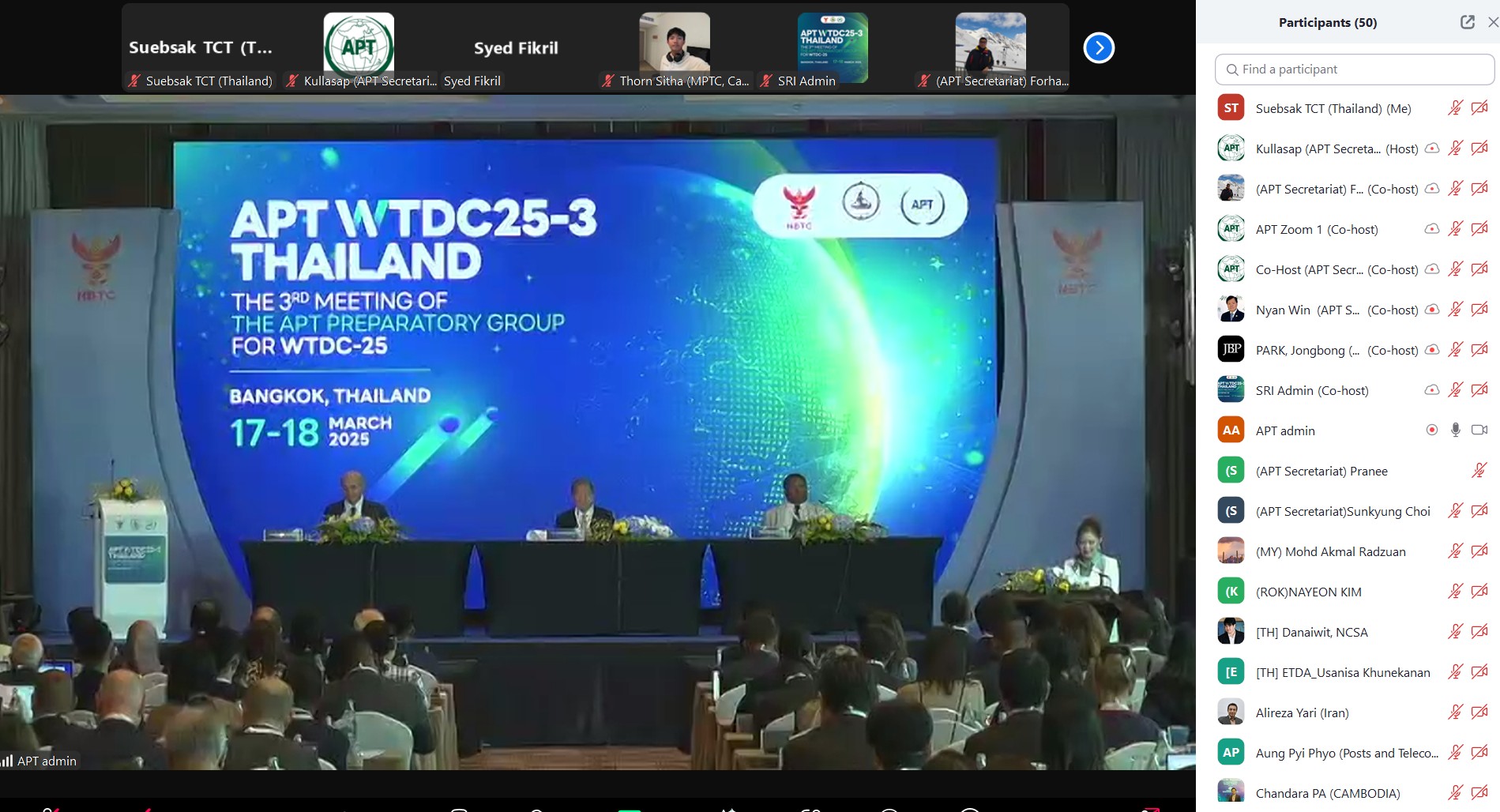Click main speaker video of conference hall
The image size is (1500, 812).
(x=597, y=433)
